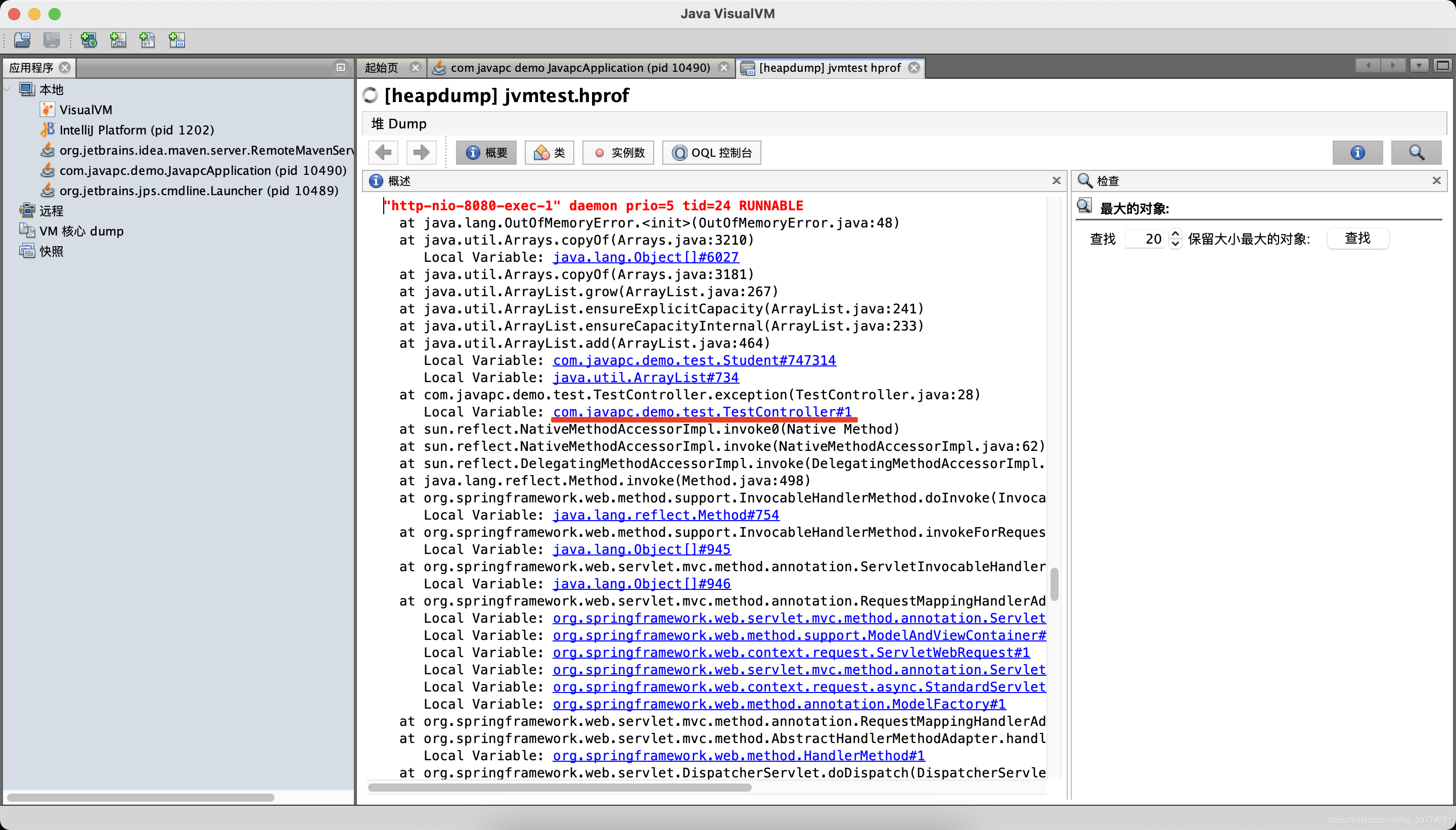
Task: Switch to the 起始页 start page tab
Action: [x=381, y=68]
